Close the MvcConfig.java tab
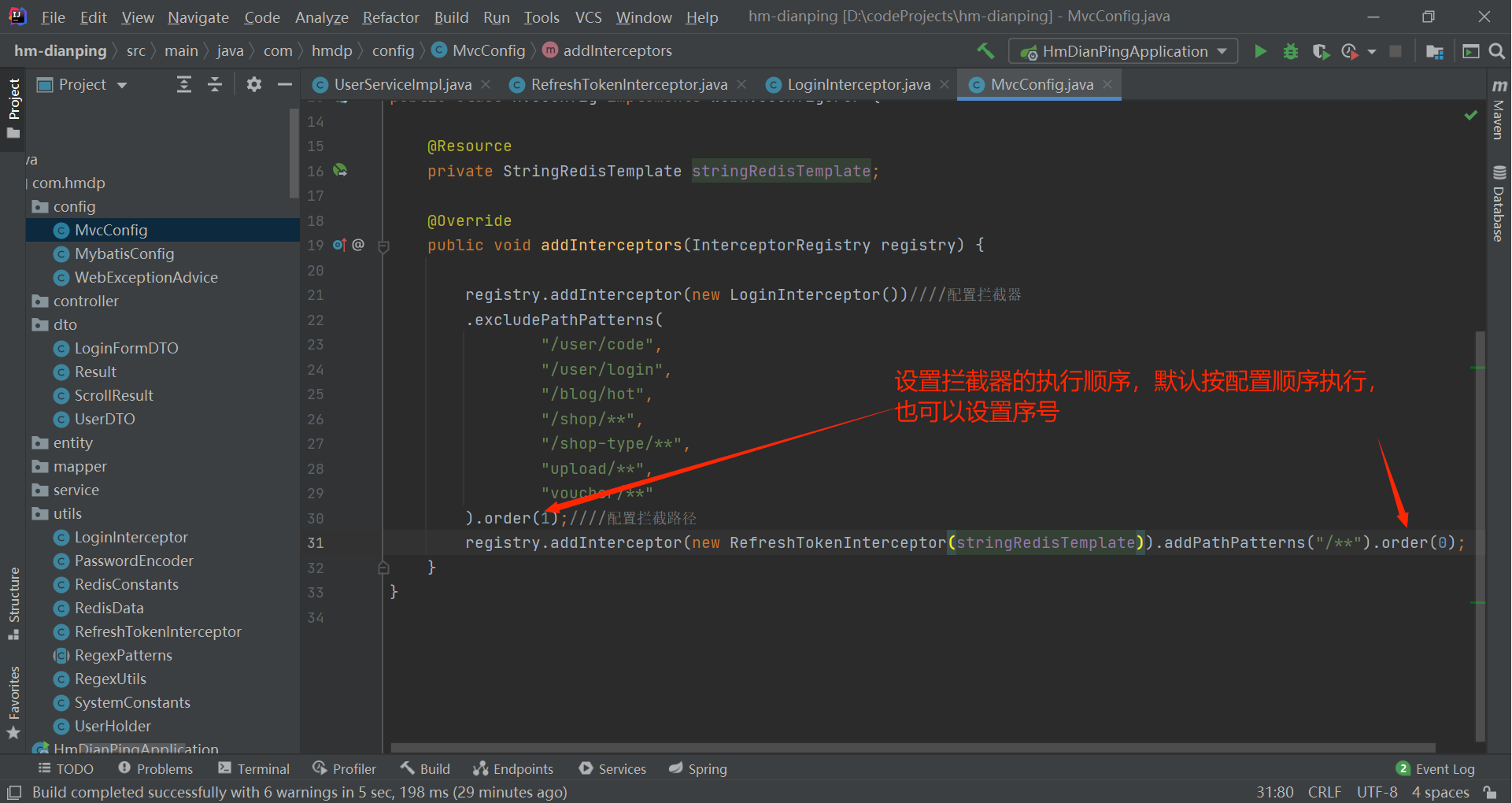1512x803 pixels. point(1107,84)
